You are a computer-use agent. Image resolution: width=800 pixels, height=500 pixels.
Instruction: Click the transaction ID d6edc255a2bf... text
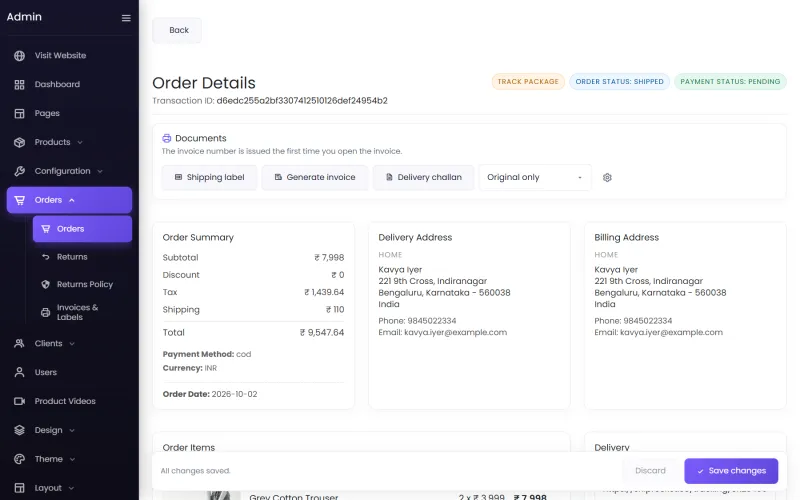(302, 101)
